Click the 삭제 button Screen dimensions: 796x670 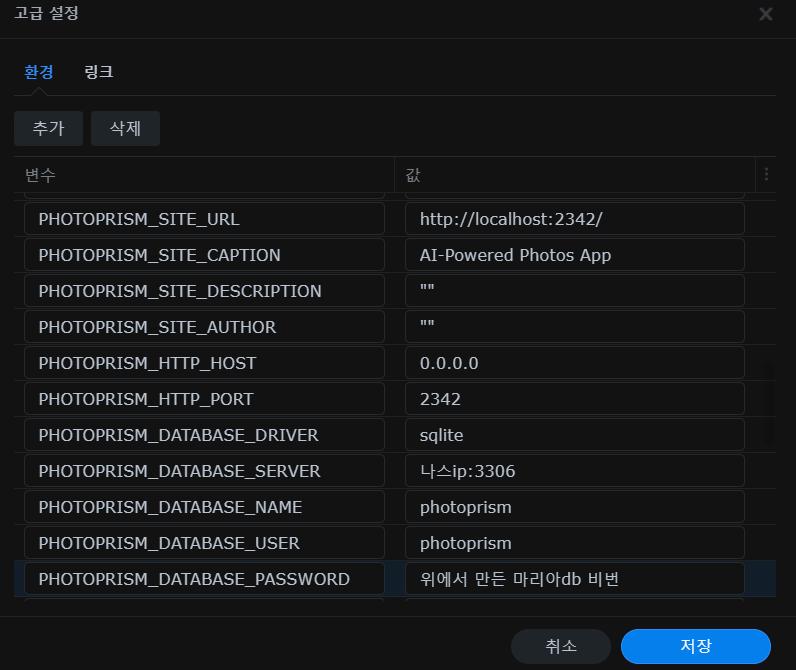click(125, 128)
